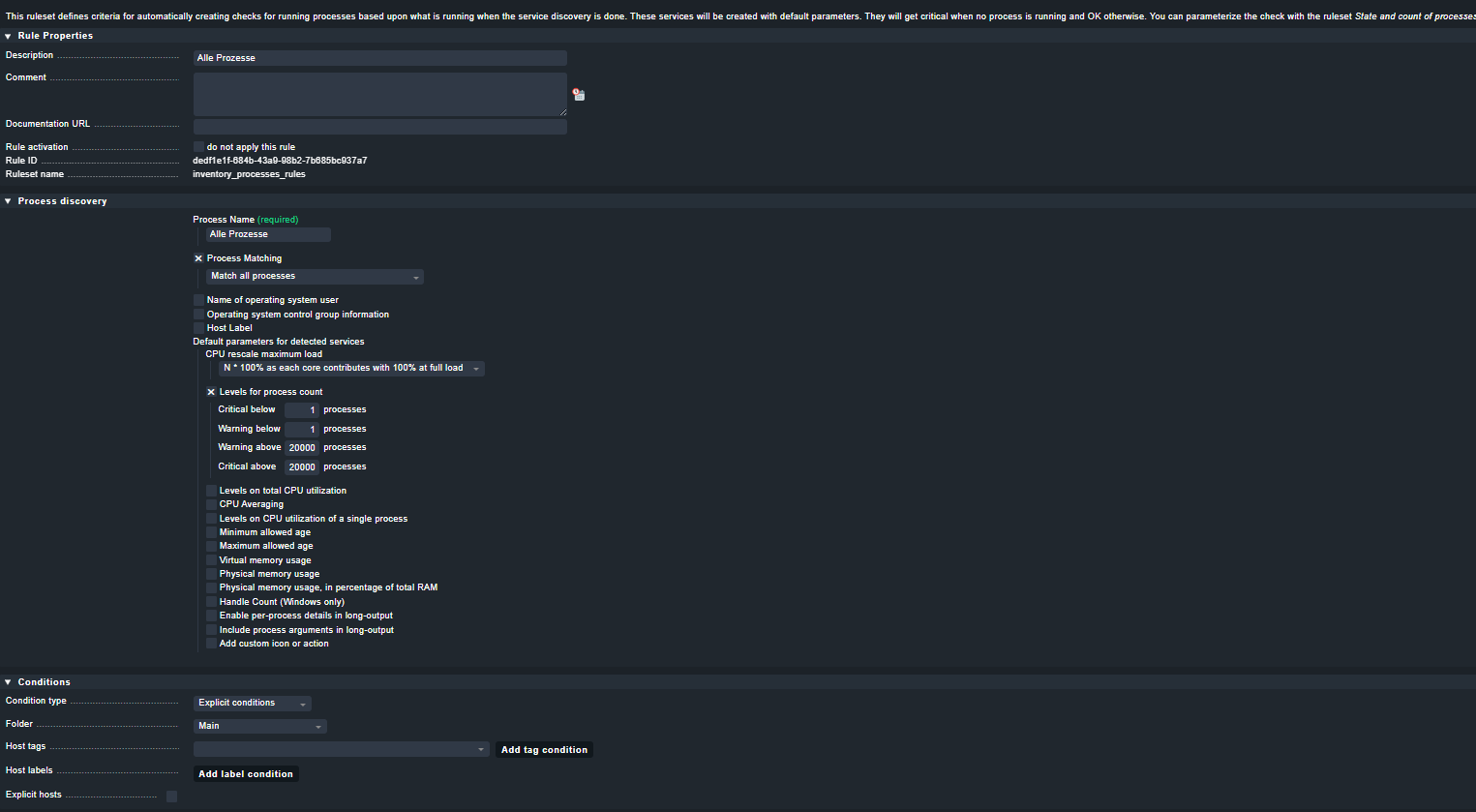Uncheck the Process Matching checkbox
This screenshot has height=812, width=1476.
pos(199,258)
